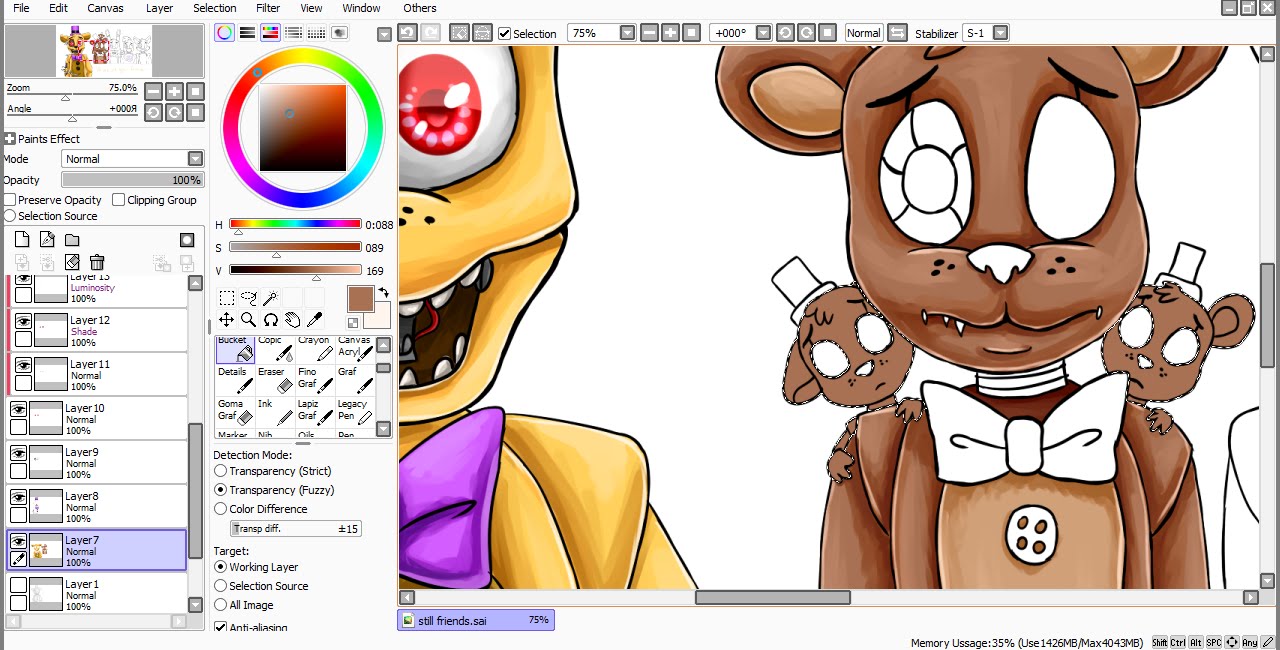Switch to still friends.sai document tab
Image resolution: width=1280 pixels, height=650 pixels.
(476, 620)
